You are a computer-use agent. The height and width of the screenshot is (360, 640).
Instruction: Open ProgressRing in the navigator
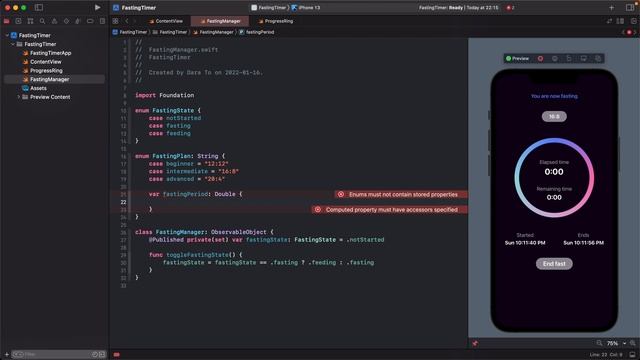coord(42,71)
